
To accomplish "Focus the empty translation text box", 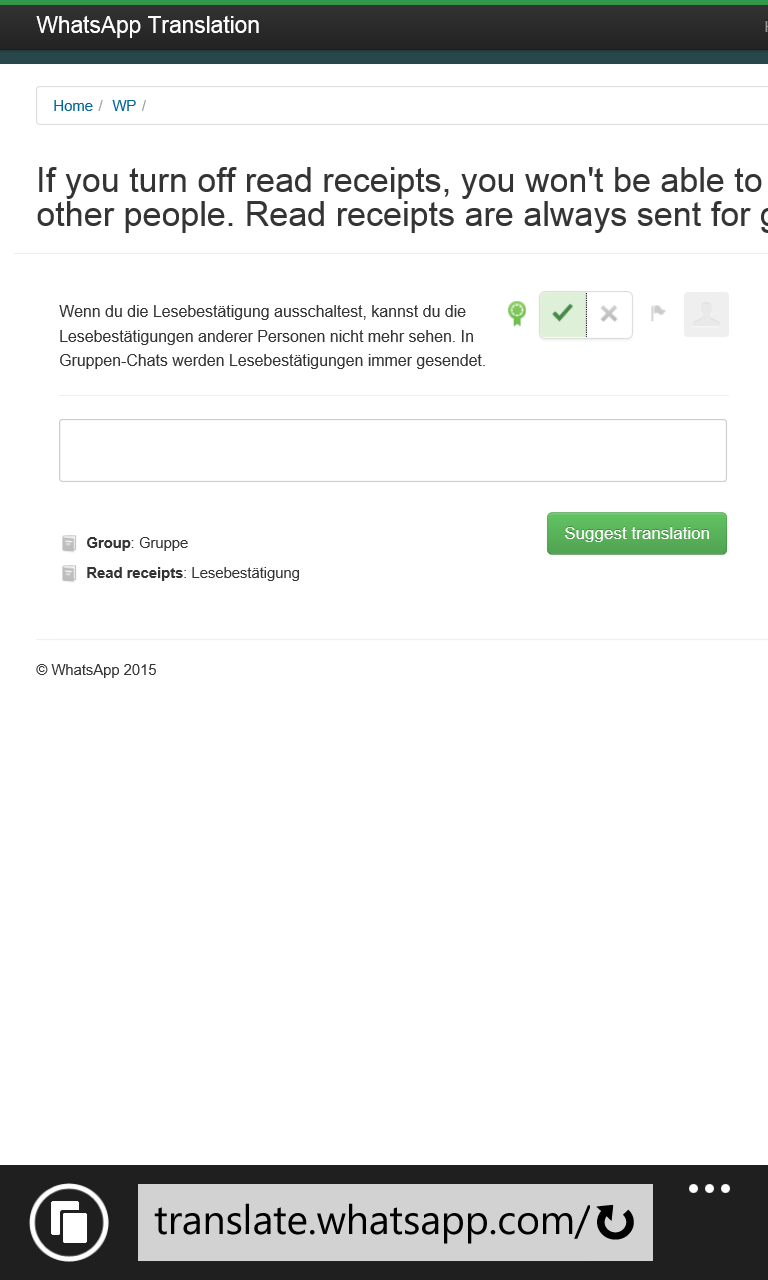I will [x=393, y=451].
